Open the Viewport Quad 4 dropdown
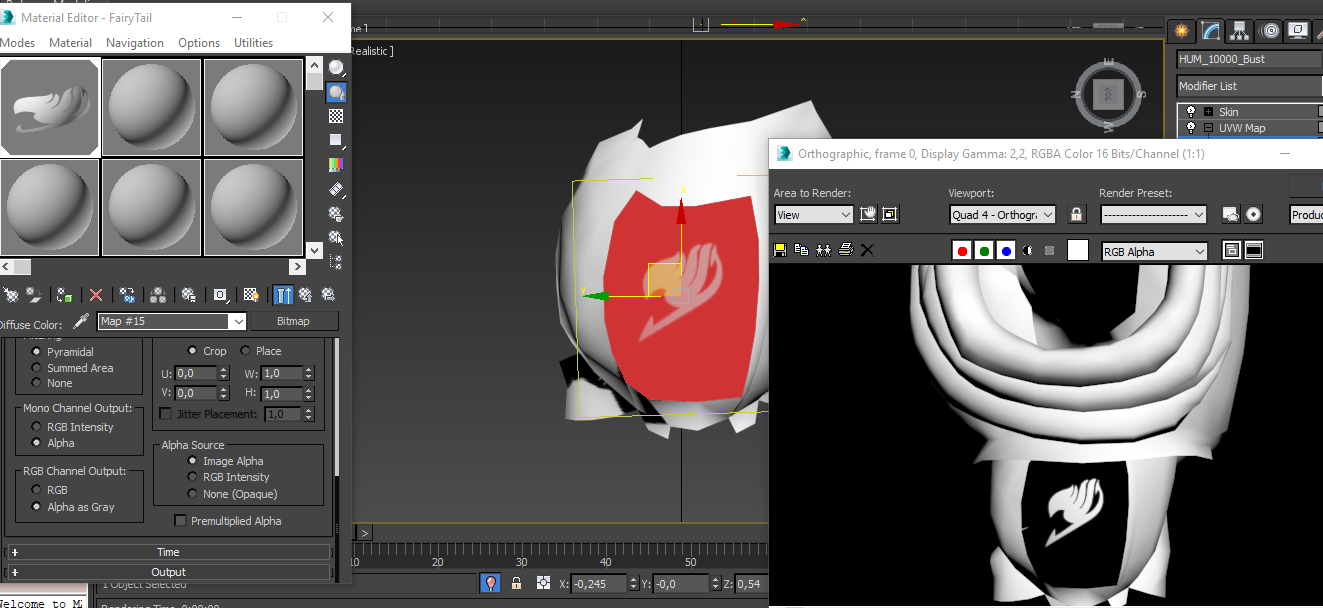This screenshot has width=1323, height=608. pyautogui.click(x=1003, y=214)
